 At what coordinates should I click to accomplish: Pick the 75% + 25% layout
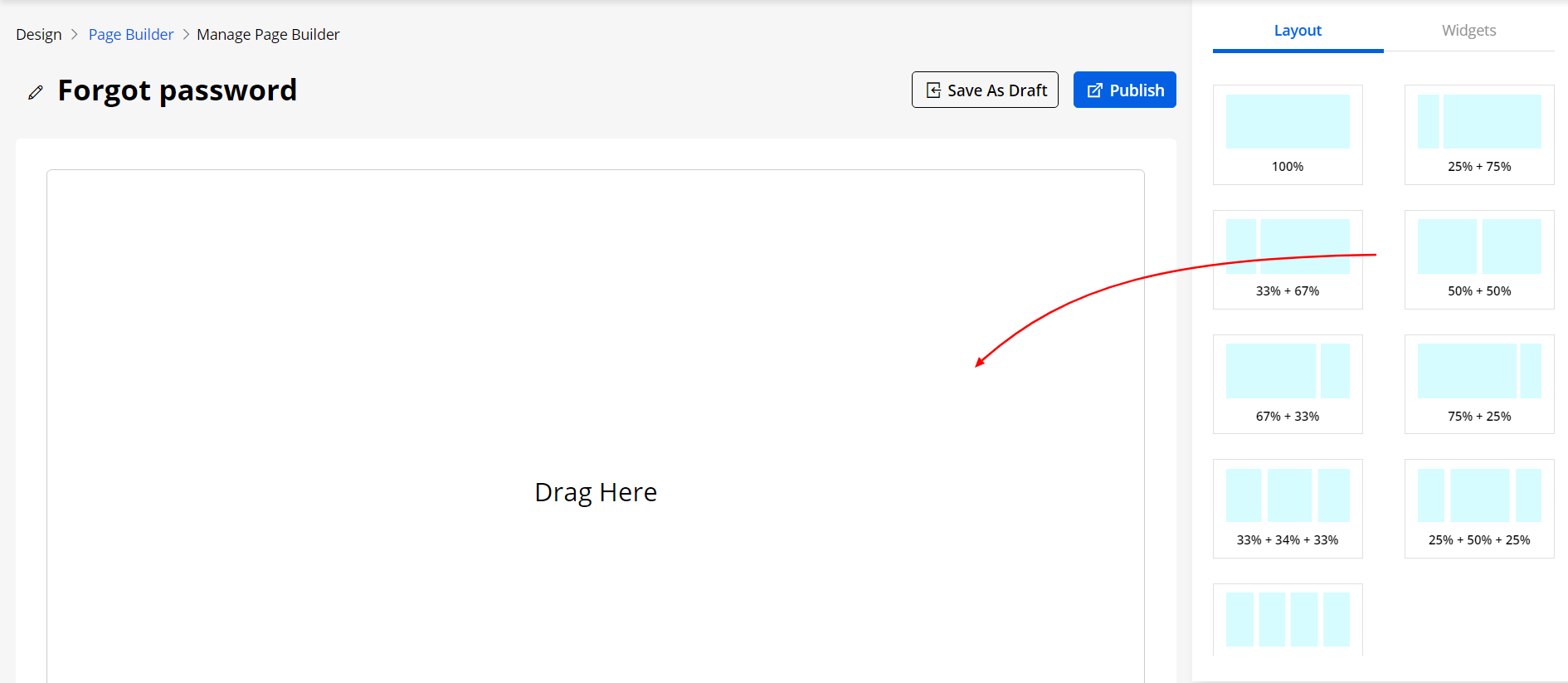click(1478, 383)
